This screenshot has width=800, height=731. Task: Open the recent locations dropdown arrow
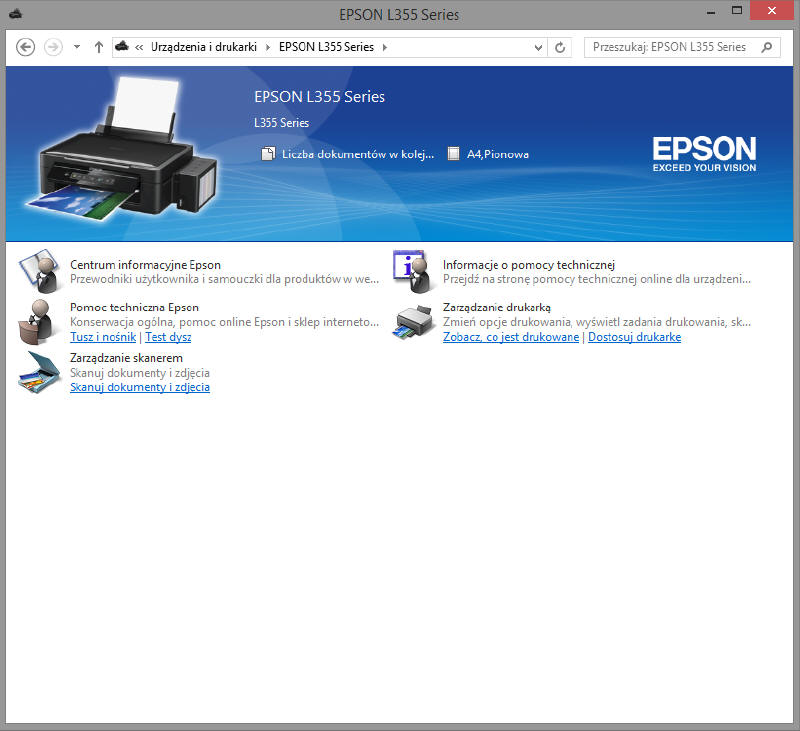[77, 47]
